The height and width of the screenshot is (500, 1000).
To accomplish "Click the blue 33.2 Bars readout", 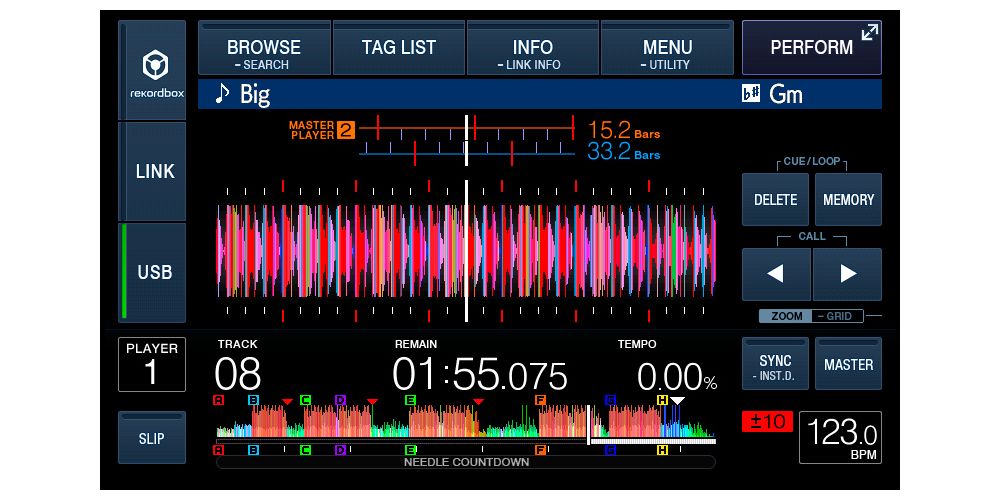I will [x=623, y=152].
